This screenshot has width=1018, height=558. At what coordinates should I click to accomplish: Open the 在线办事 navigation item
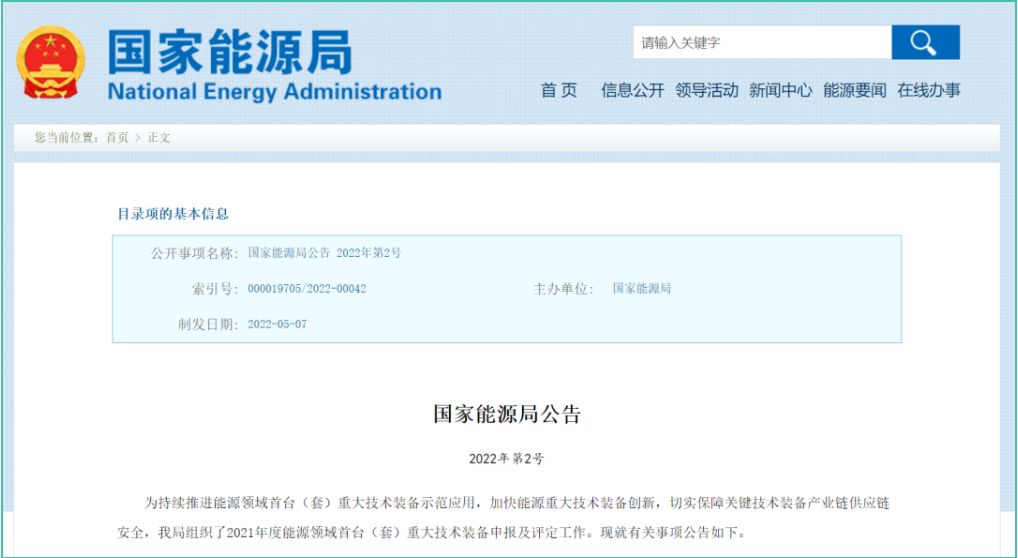(928, 90)
